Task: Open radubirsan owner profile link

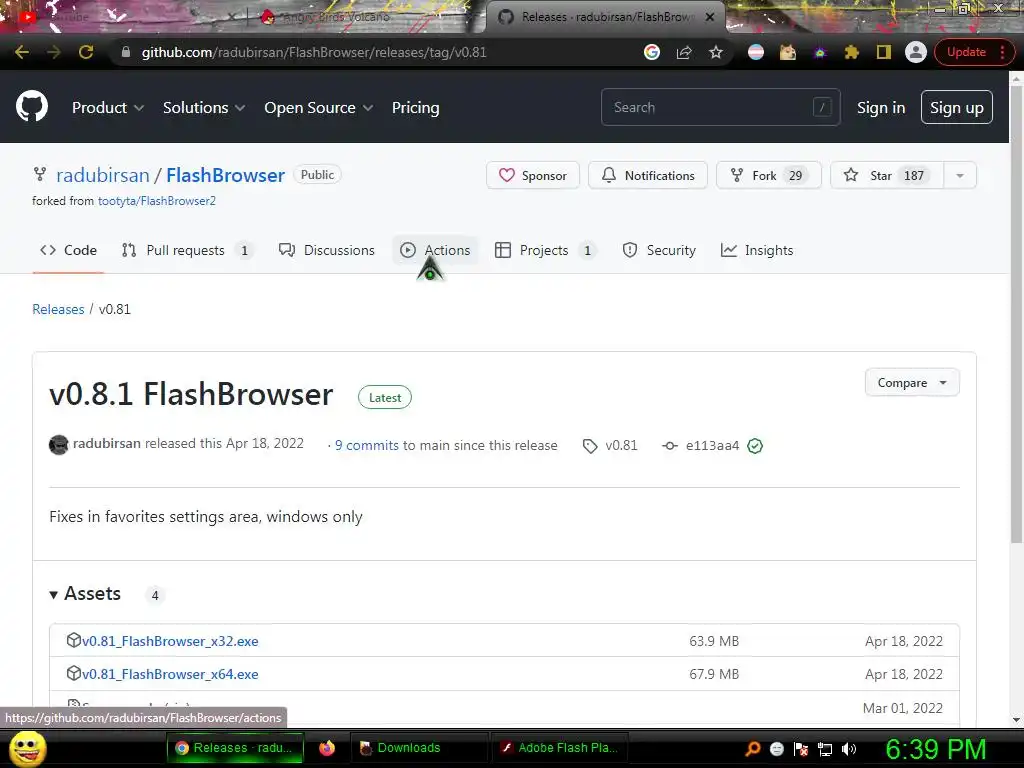Action: point(103,175)
